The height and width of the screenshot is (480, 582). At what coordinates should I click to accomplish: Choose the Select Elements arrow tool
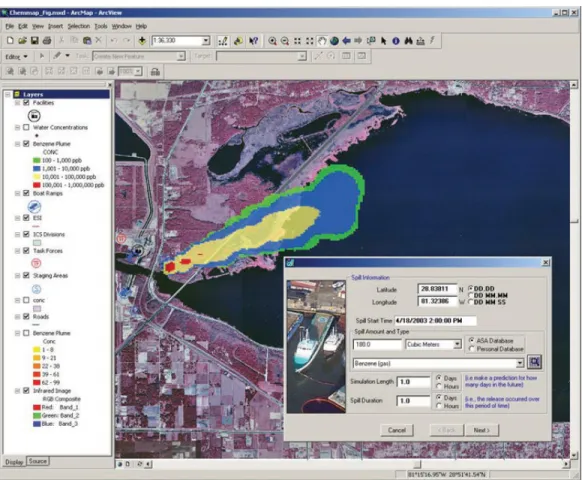tap(383, 41)
